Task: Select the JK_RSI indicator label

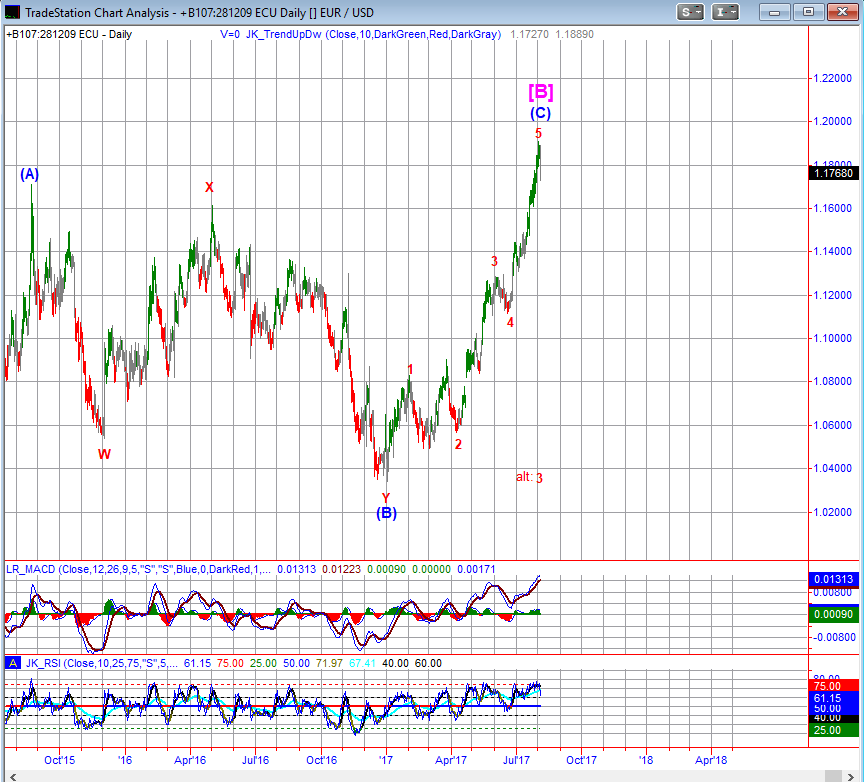Action: pyautogui.click(x=101, y=663)
